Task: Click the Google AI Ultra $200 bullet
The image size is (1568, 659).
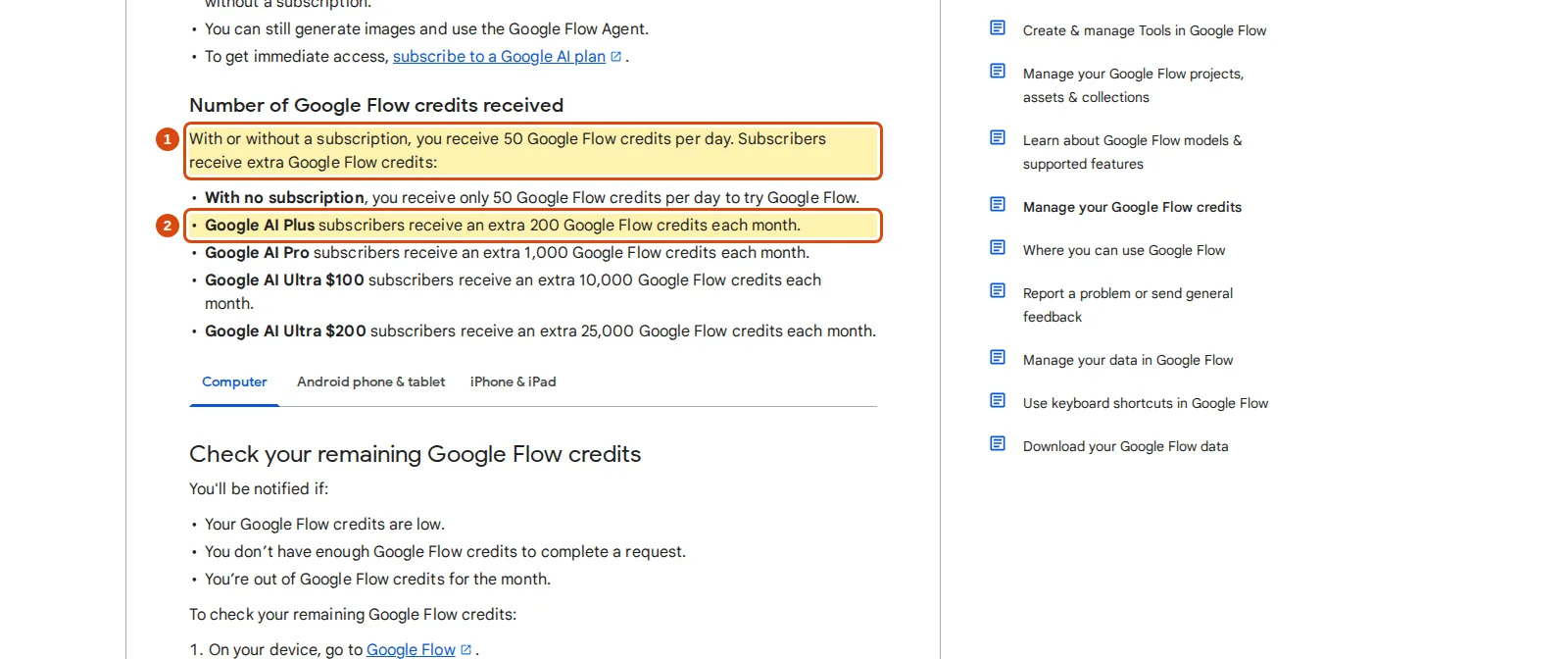Action: pos(540,331)
